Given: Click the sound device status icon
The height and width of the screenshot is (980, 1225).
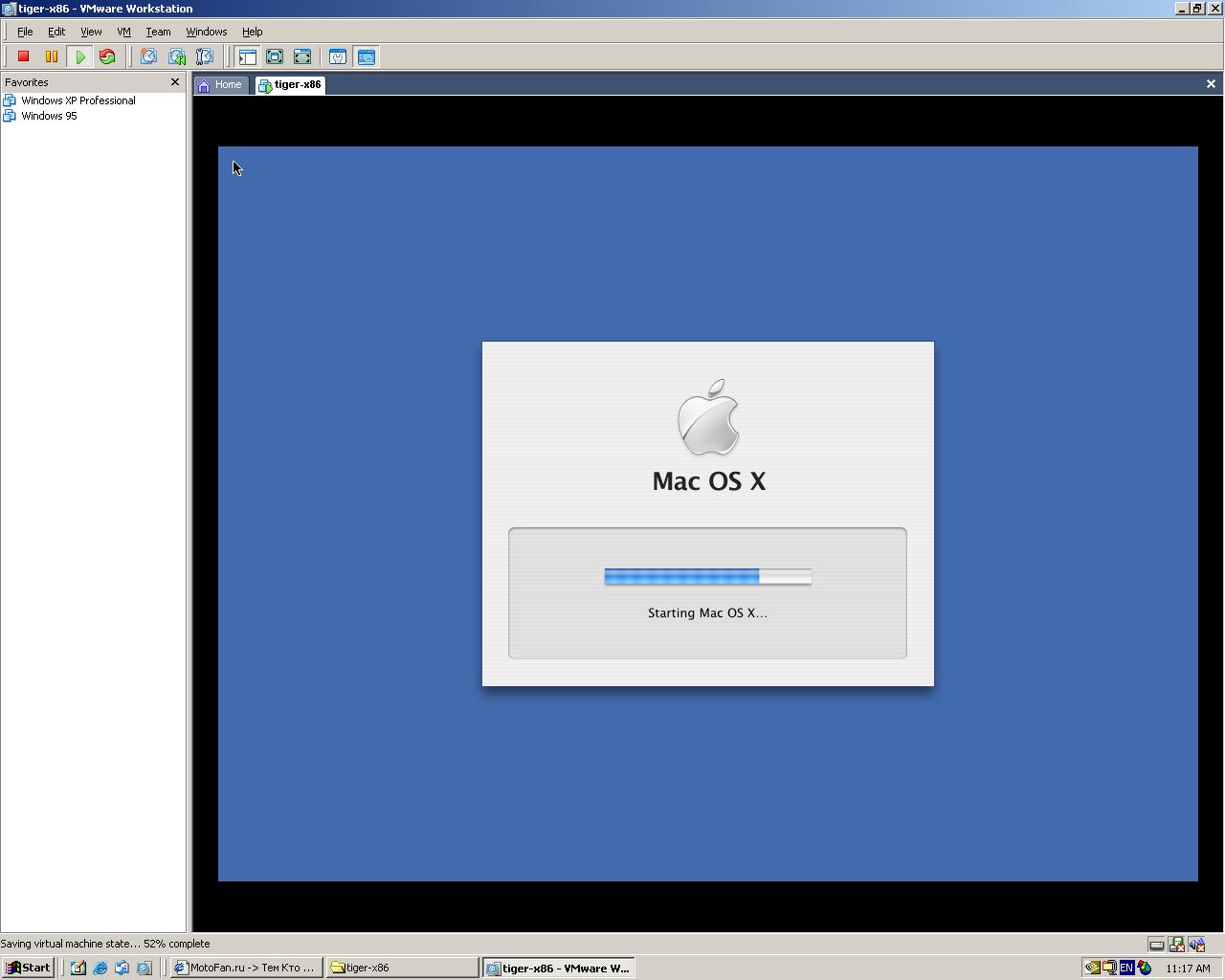Looking at the screenshot, I should tap(1196, 945).
